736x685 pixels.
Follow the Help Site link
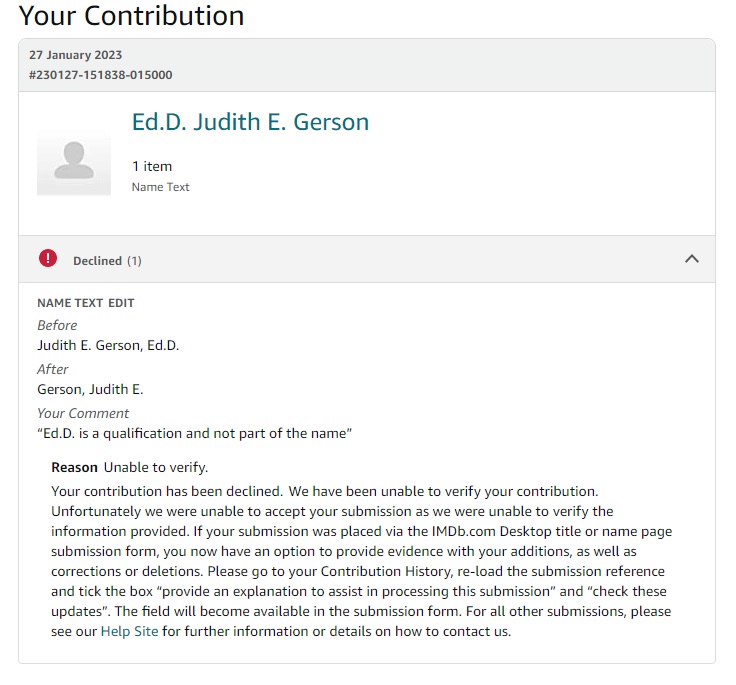[129, 631]
